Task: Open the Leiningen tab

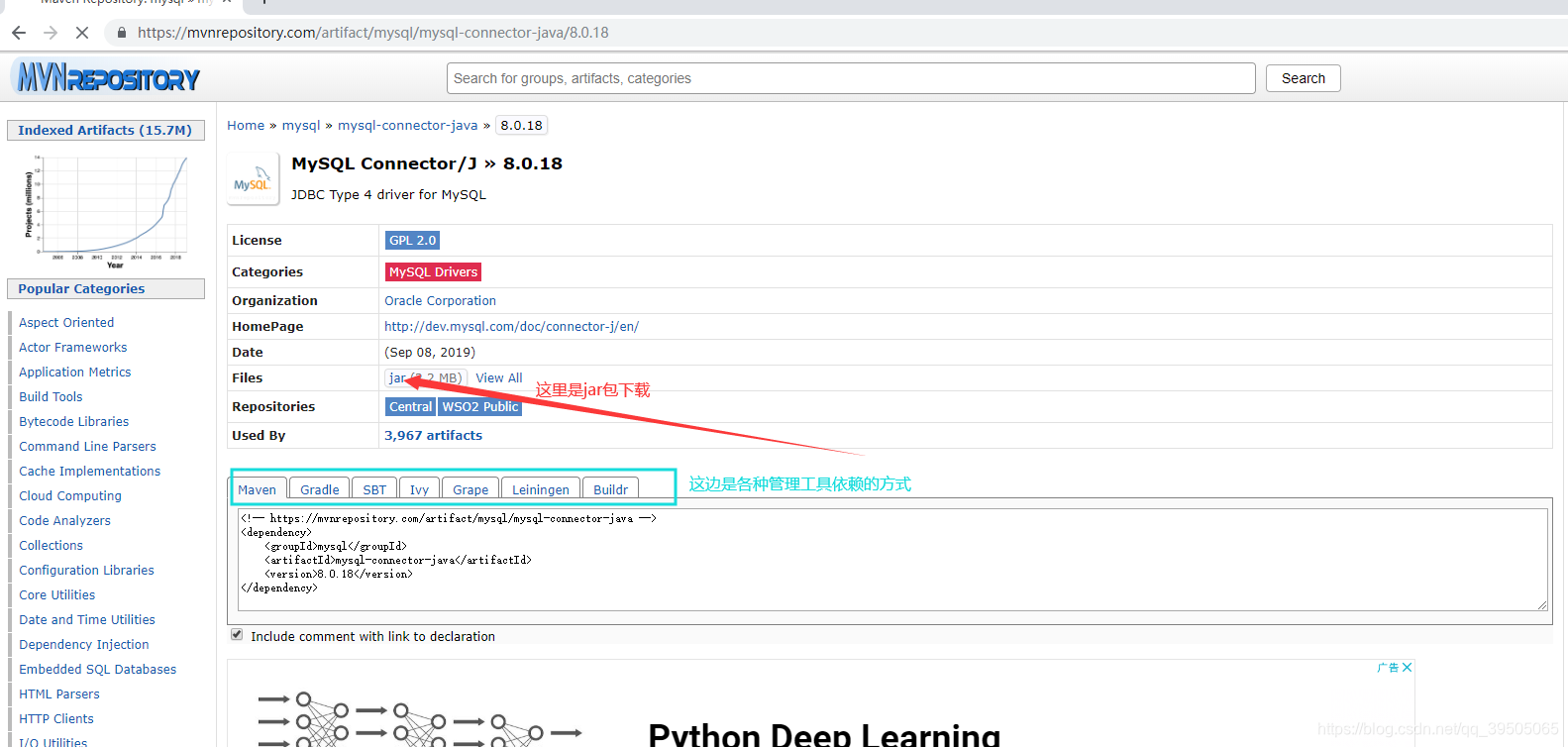Action: pos(541,489)
